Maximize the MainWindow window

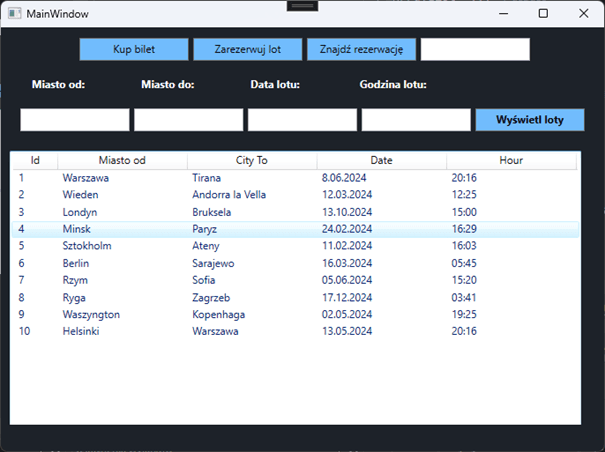[x=543, y=13]
